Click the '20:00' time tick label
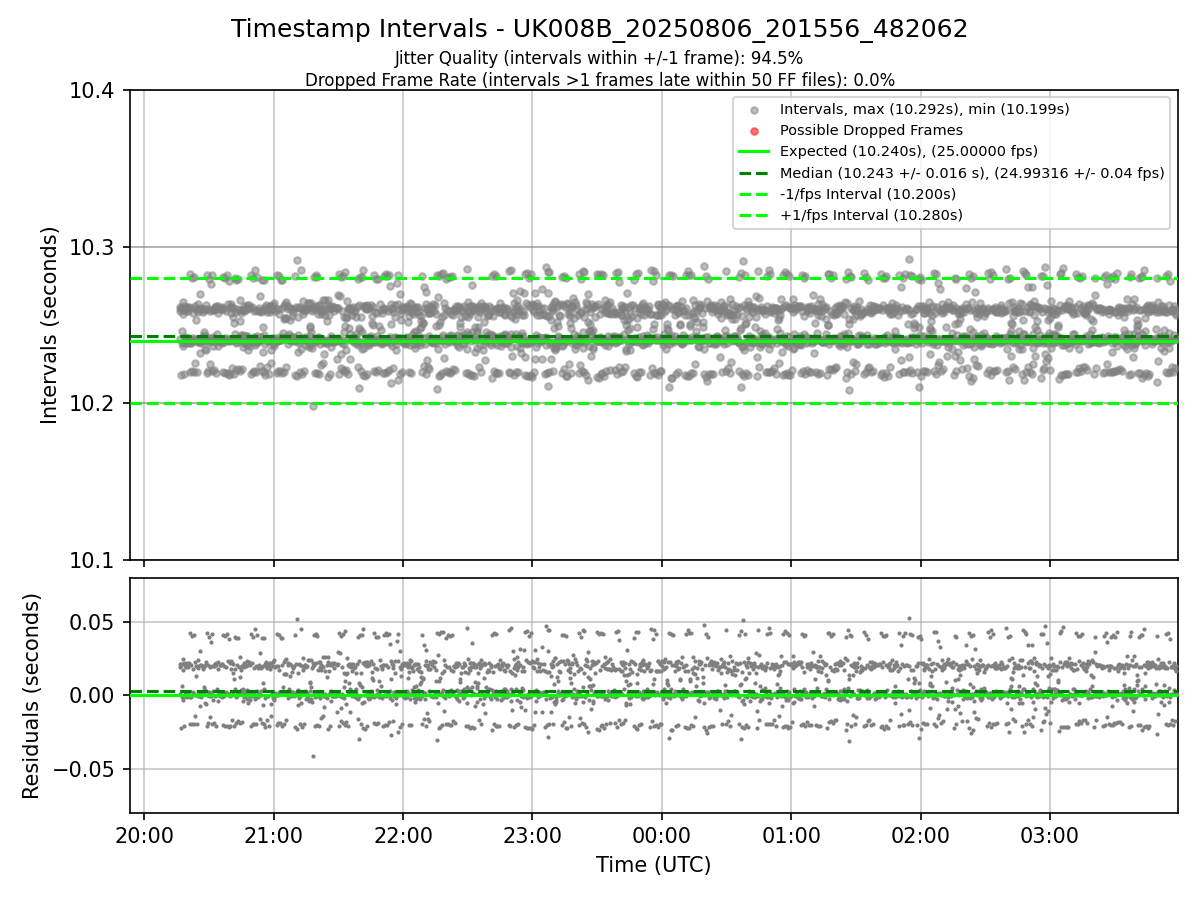 144,834
